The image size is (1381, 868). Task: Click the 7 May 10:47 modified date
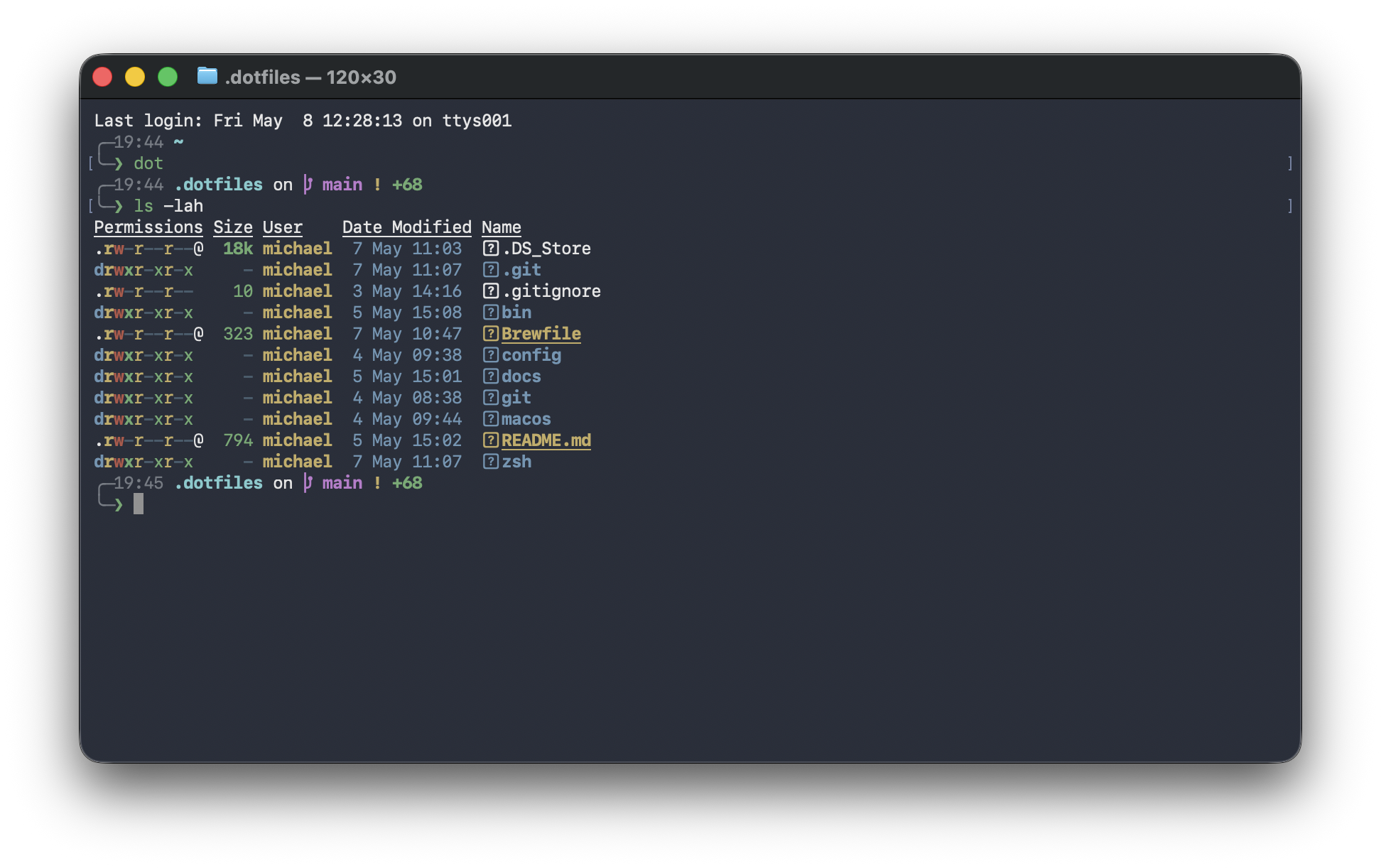click(407, 334)
